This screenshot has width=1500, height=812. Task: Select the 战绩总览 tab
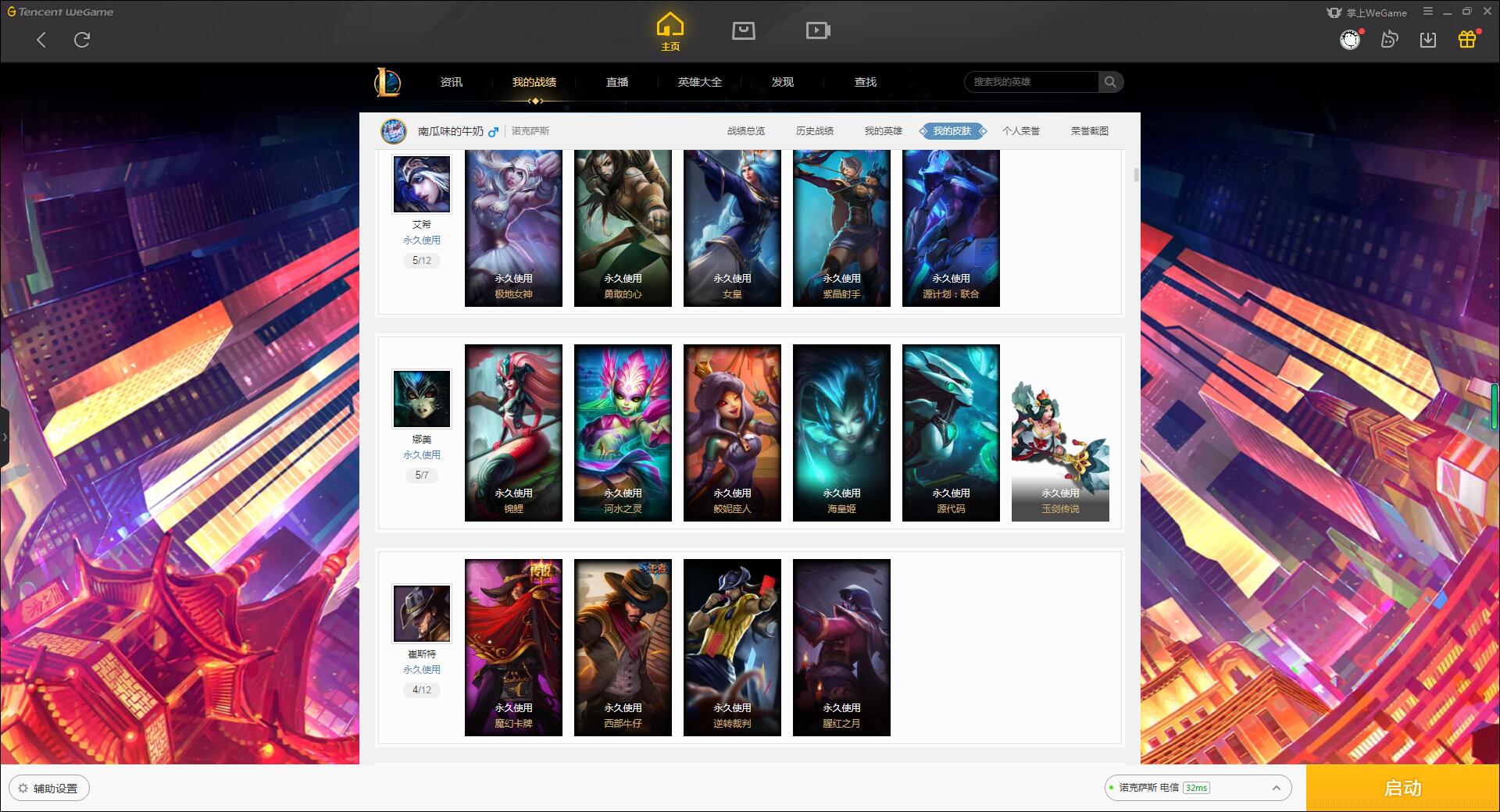pos(746,131)
